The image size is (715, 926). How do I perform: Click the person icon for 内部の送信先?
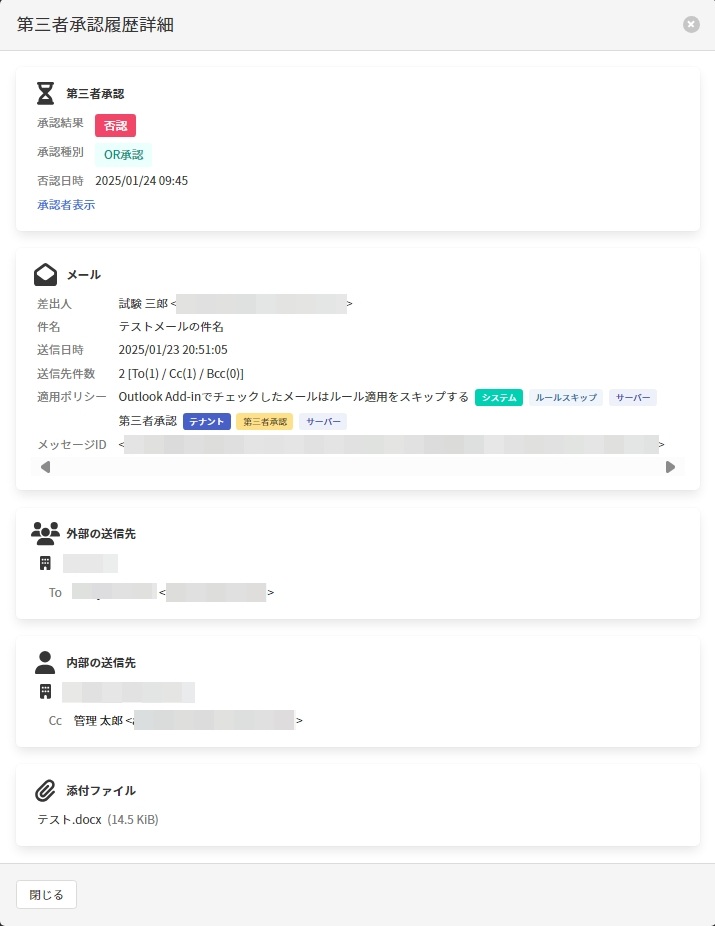pos(45,662)
